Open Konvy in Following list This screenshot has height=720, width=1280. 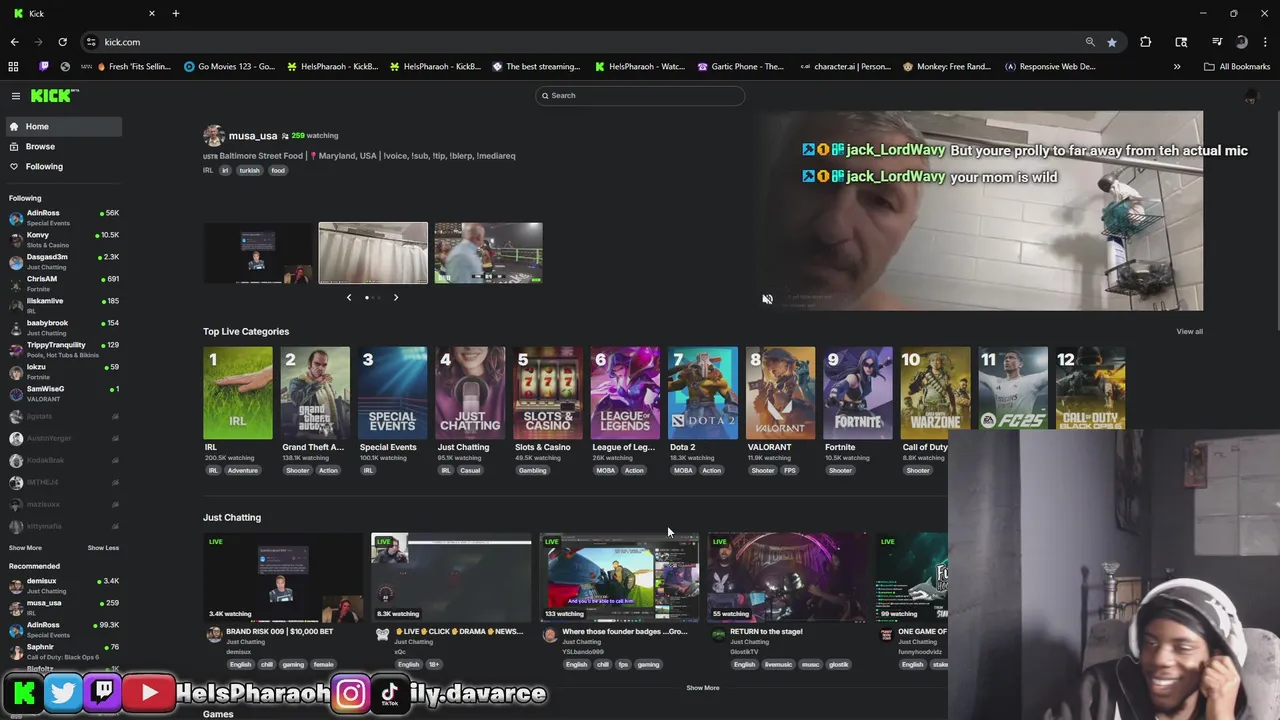62,239
